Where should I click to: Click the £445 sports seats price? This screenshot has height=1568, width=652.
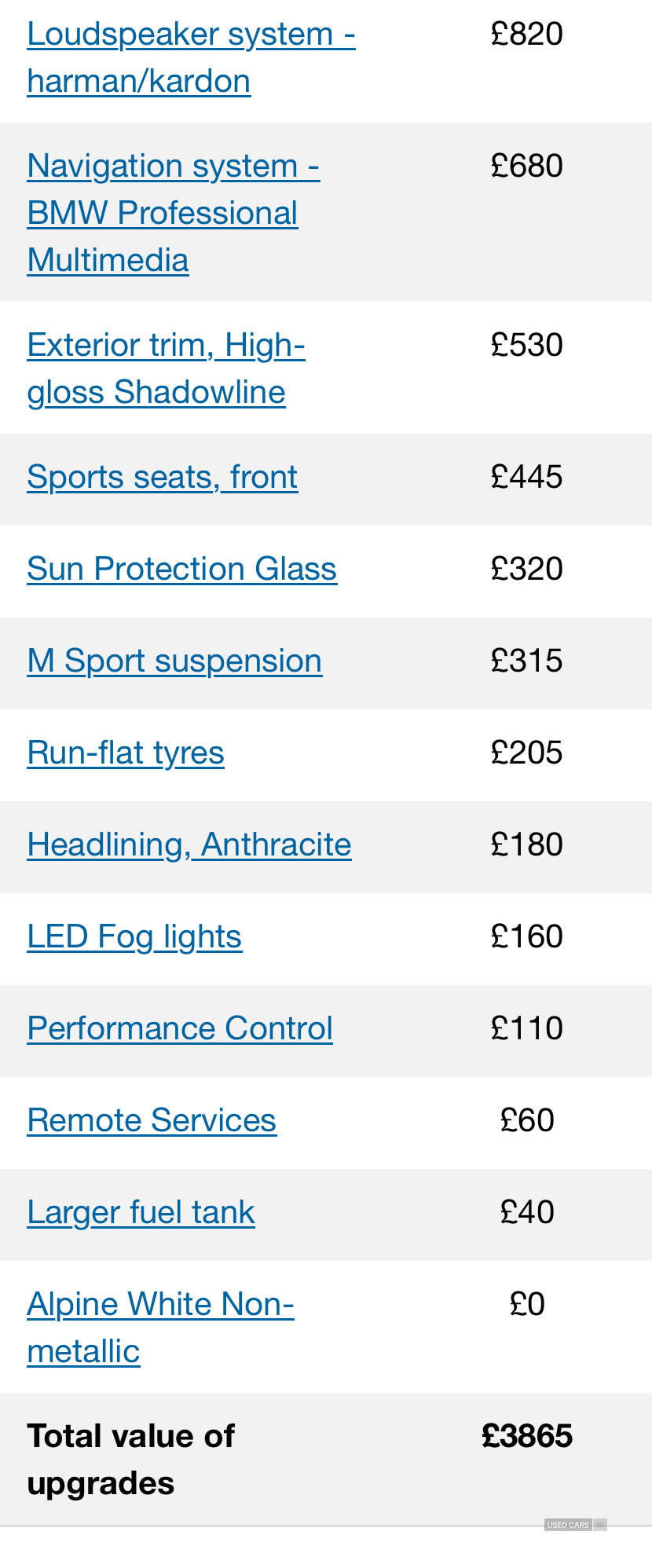pos(527,477)
